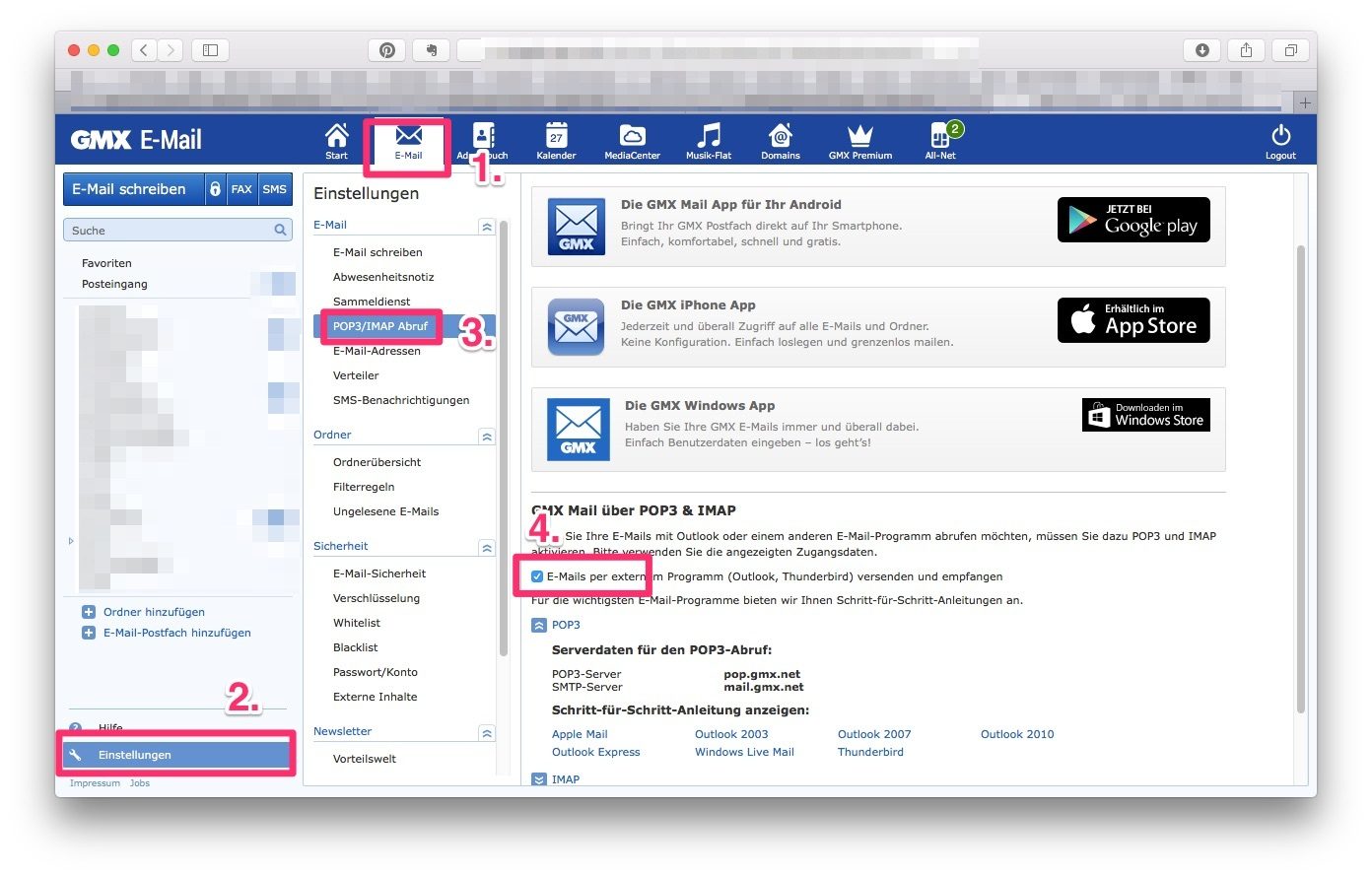Select Blacklist settings item
1372x876 pixels.
point(356,647)
